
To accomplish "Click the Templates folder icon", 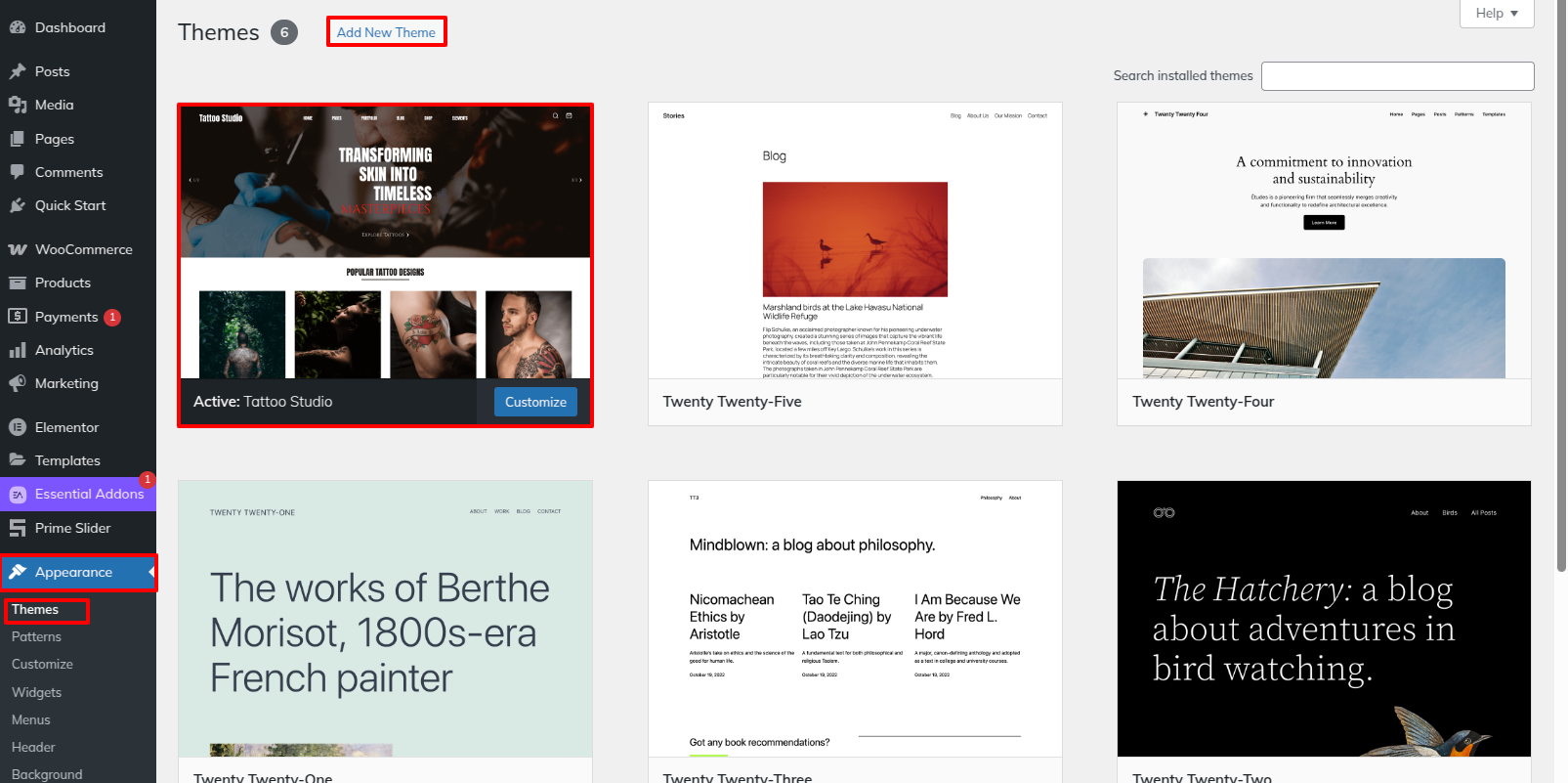I will [17, 460].
